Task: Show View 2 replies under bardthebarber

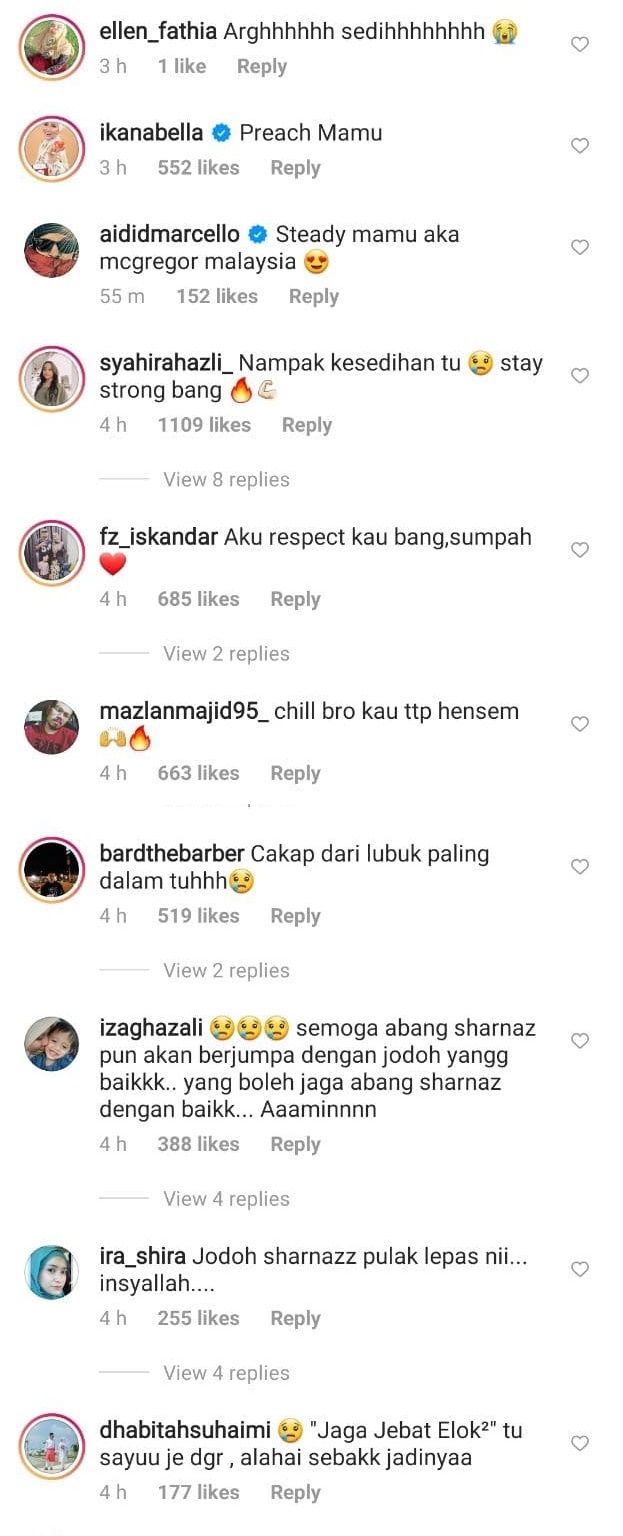Action: click(226, 970)
